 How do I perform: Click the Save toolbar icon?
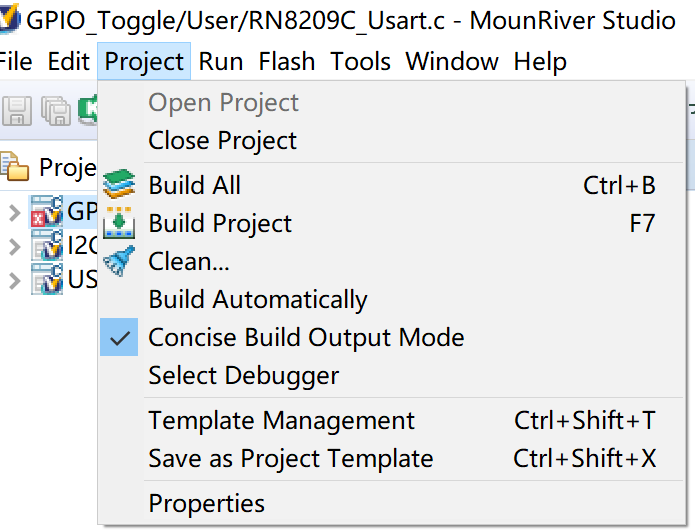pyautogui.click(x=16, y=110)
